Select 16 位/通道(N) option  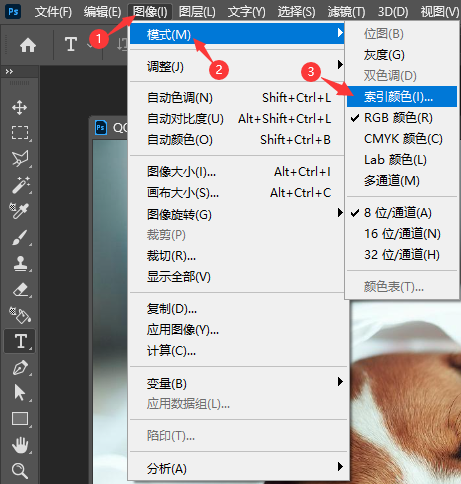coord(402,234)
